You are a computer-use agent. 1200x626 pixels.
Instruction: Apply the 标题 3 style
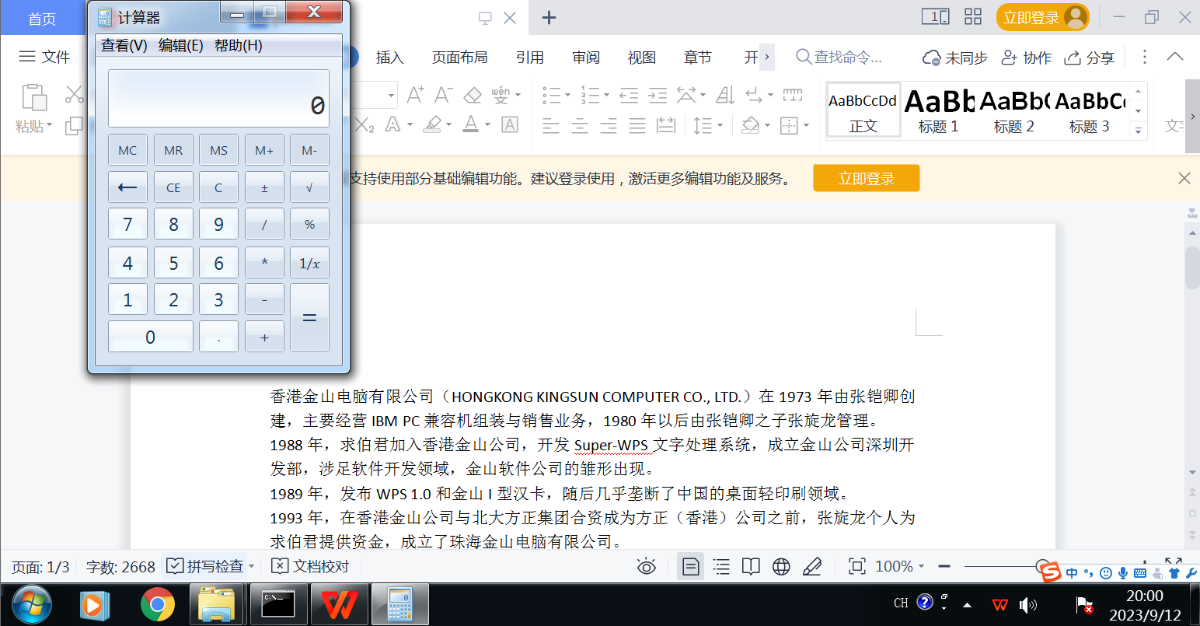click(1089, 110)
